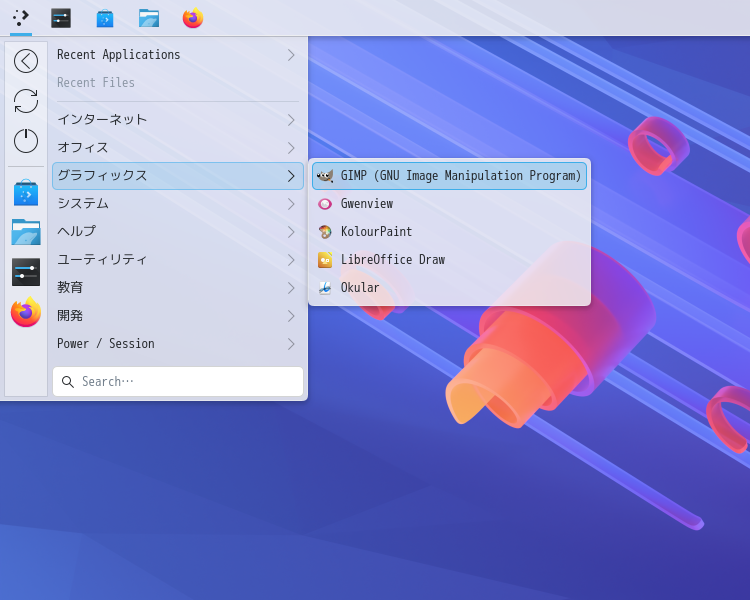Open the file manager from the top panel
Viewport: 750px width, 600px height.
[149, 18]
